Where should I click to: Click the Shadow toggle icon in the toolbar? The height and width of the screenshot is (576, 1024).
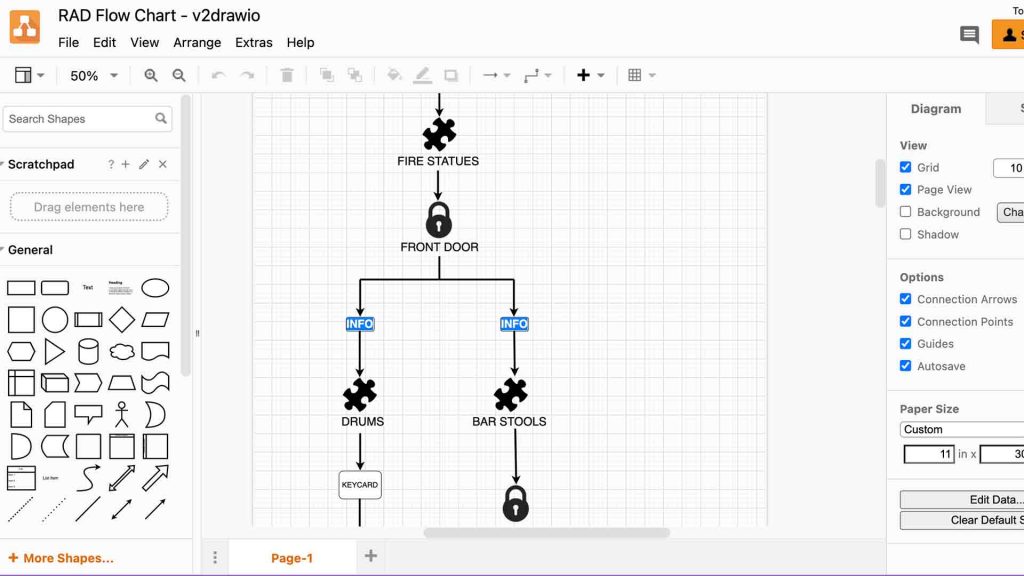(450, 75)
